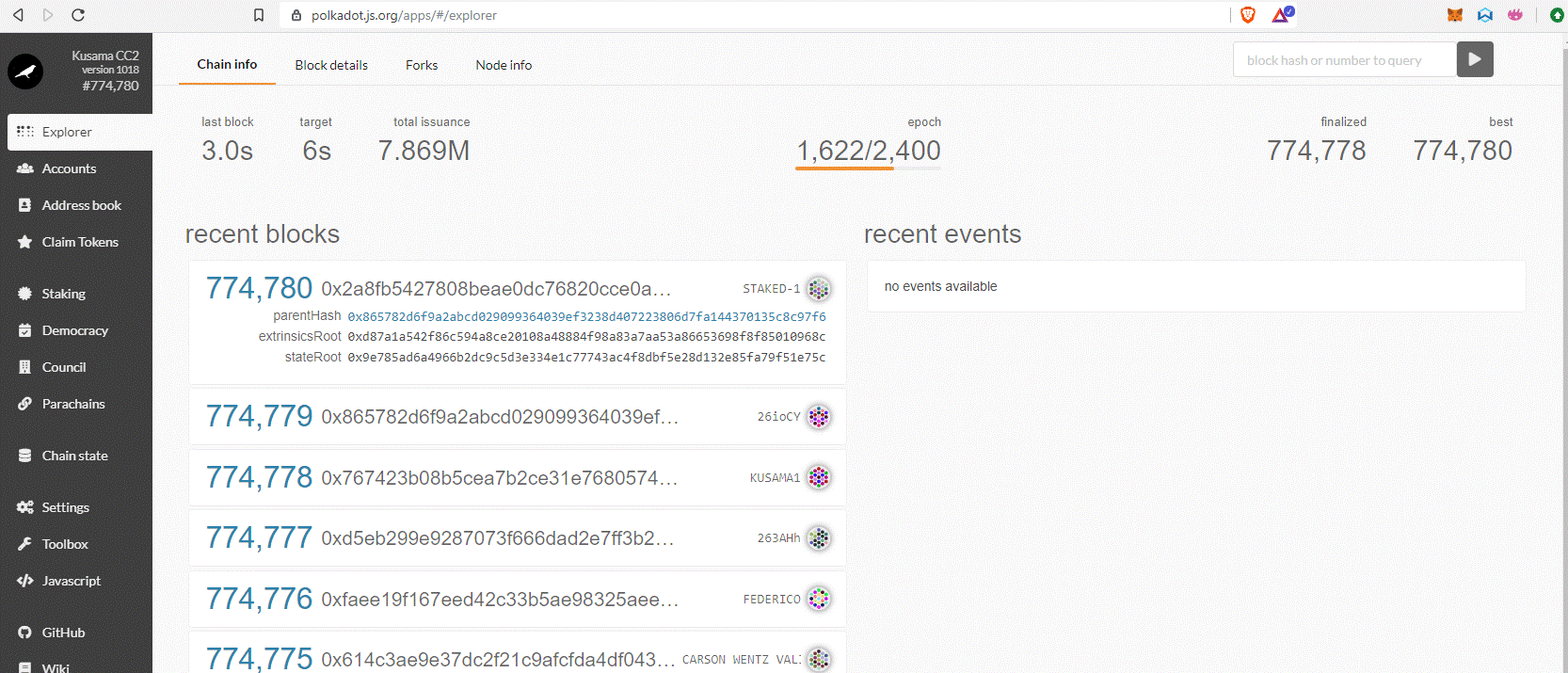Click the 263AHh validator identicon

pos(819,537)
